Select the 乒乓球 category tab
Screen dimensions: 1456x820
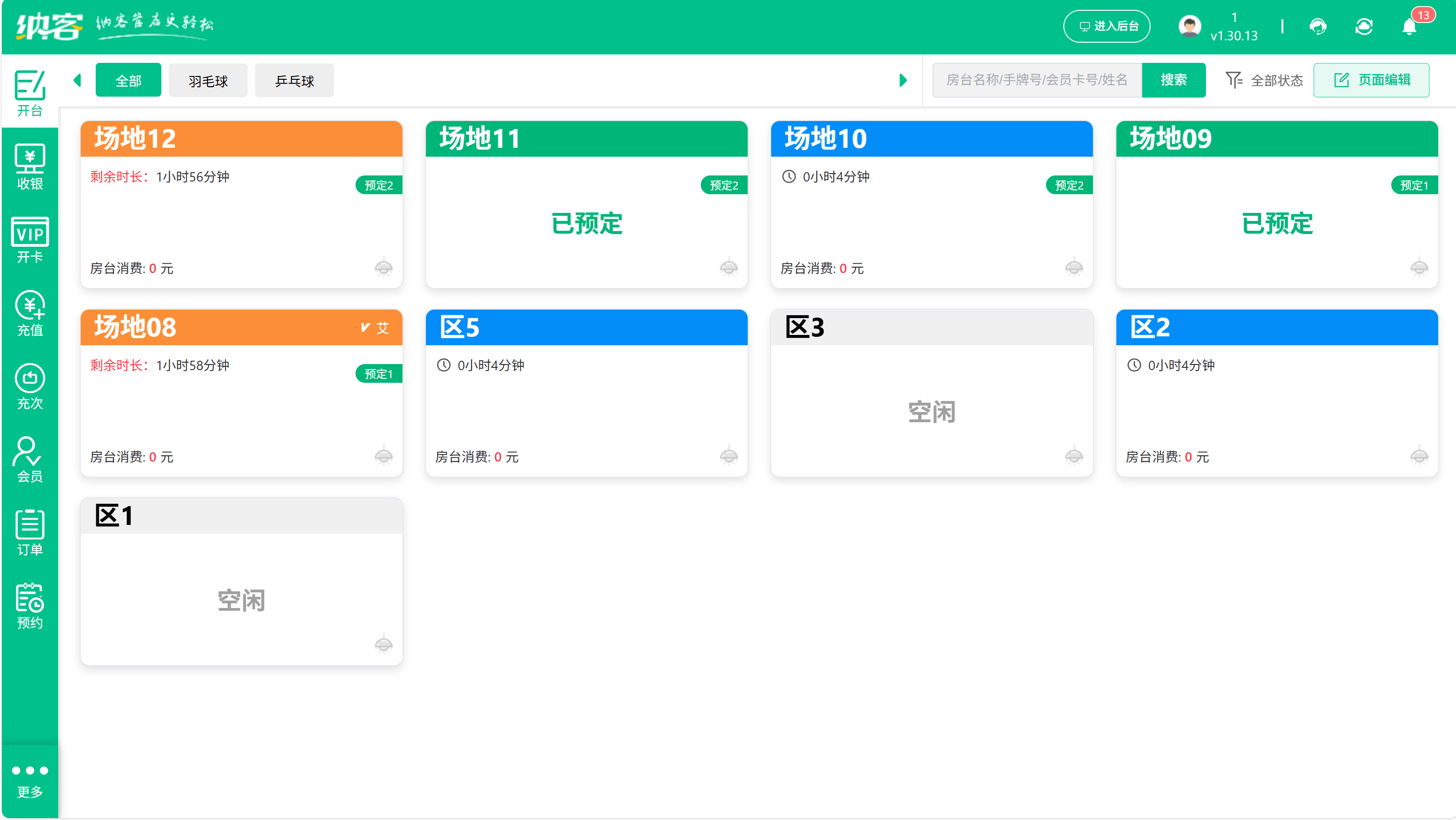click(294, 80)
